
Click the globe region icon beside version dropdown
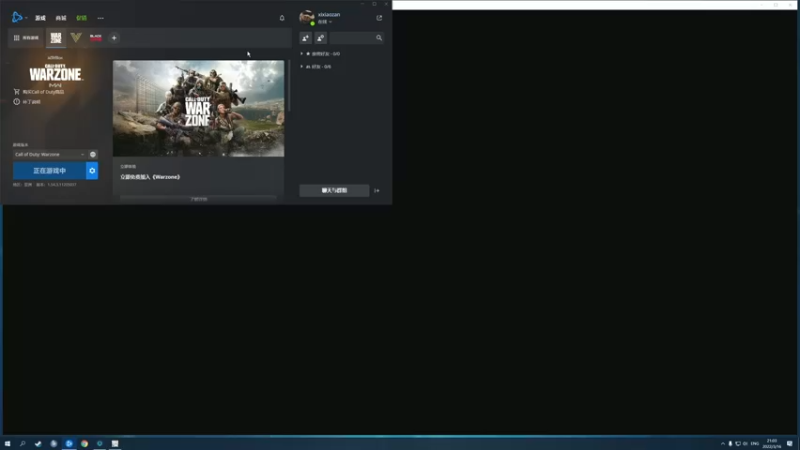click(x=93, y=154)
